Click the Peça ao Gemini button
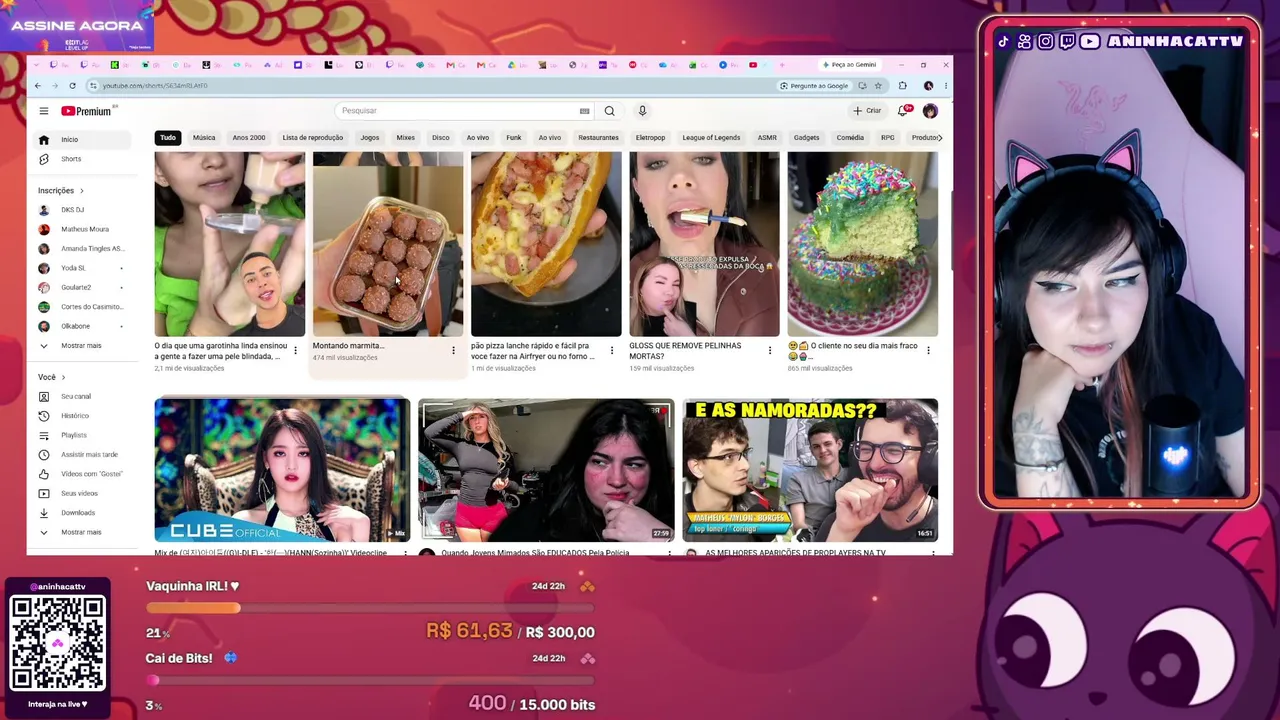The width and height of the screenshot is (1280, 720). tap(848, 65)
